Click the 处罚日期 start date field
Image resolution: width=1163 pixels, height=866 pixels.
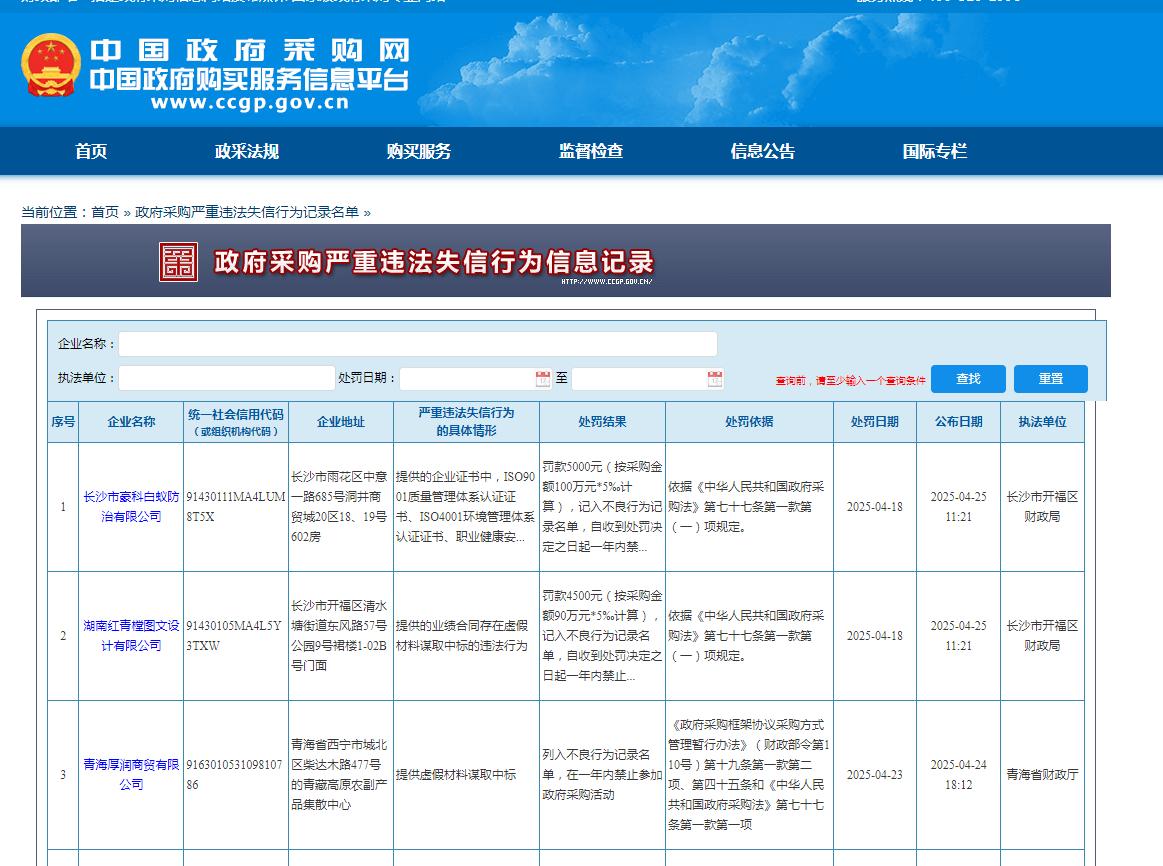(467, 379)
